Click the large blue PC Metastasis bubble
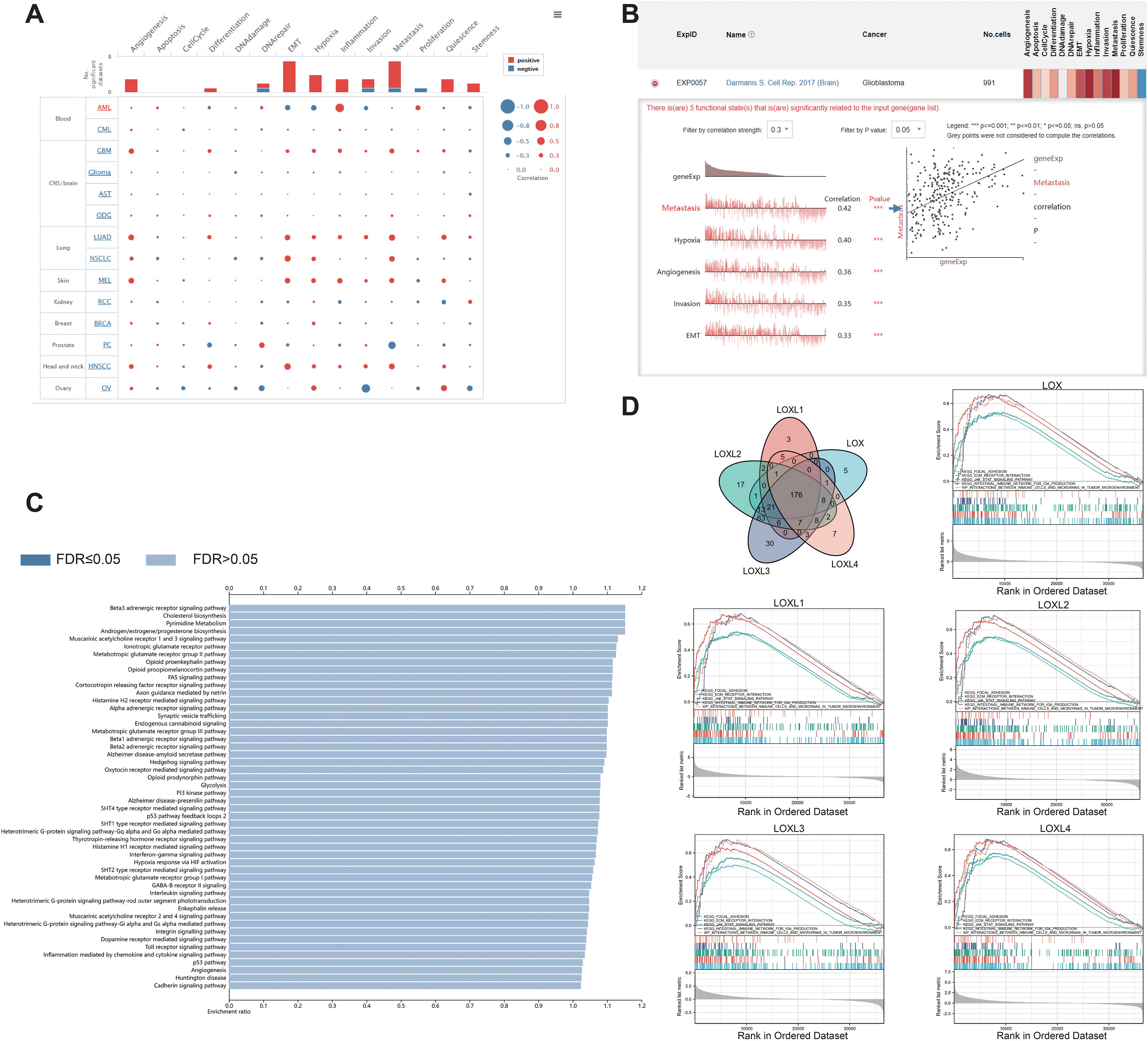 click(392, 345)
